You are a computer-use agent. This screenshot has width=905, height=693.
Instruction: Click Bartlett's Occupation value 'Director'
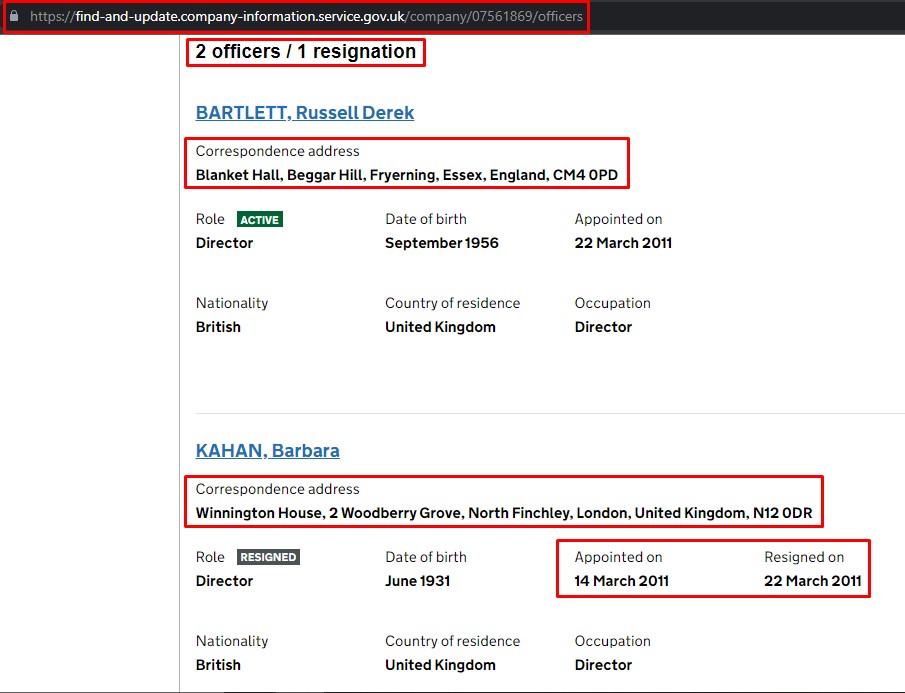click(x=603, y=327)
